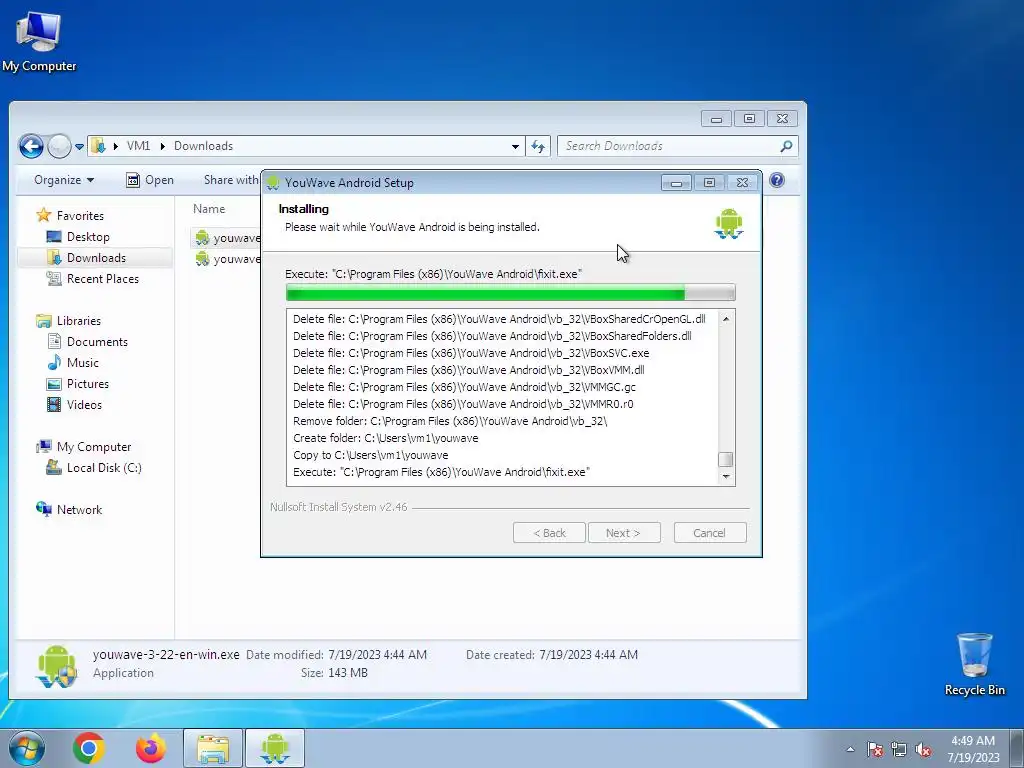
Task: Select log line deleting VBoxSVC.exe
Action: point(471,353)
